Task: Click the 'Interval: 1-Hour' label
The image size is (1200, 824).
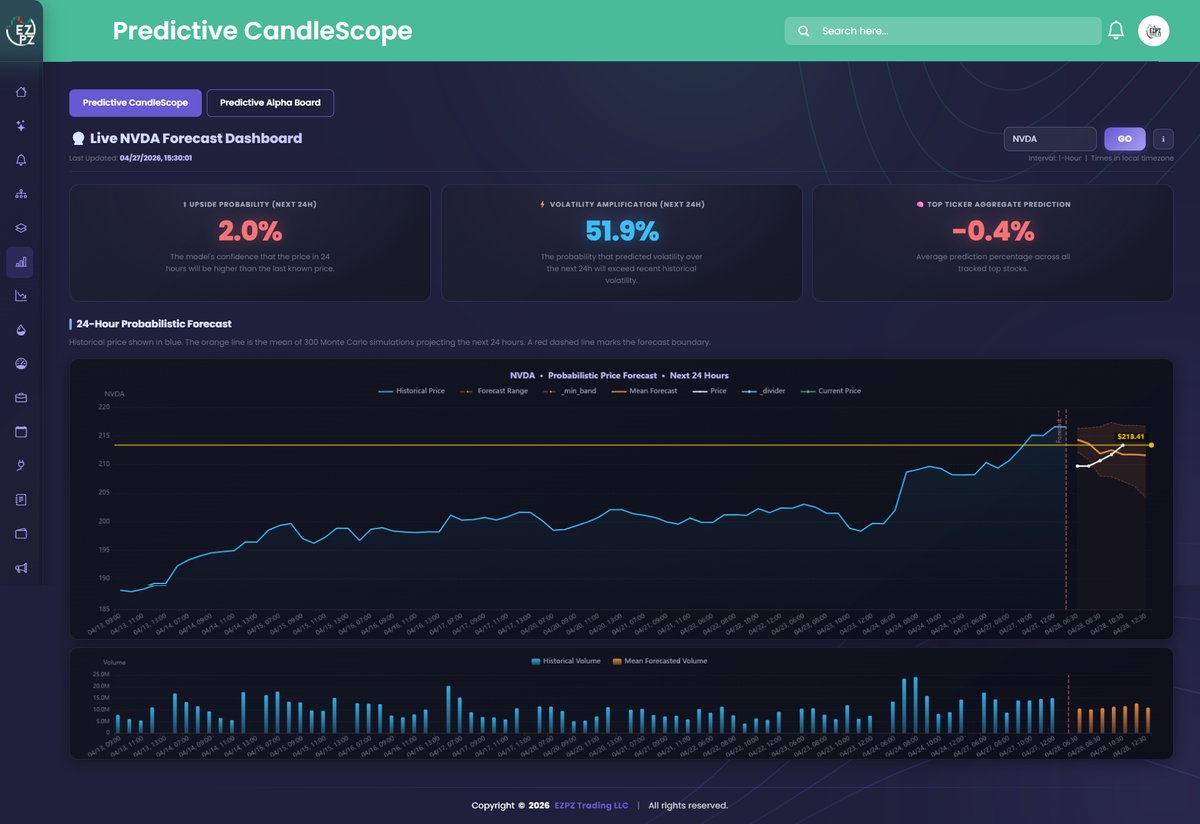Action: pyautogui.click(x=1055, y=158)
